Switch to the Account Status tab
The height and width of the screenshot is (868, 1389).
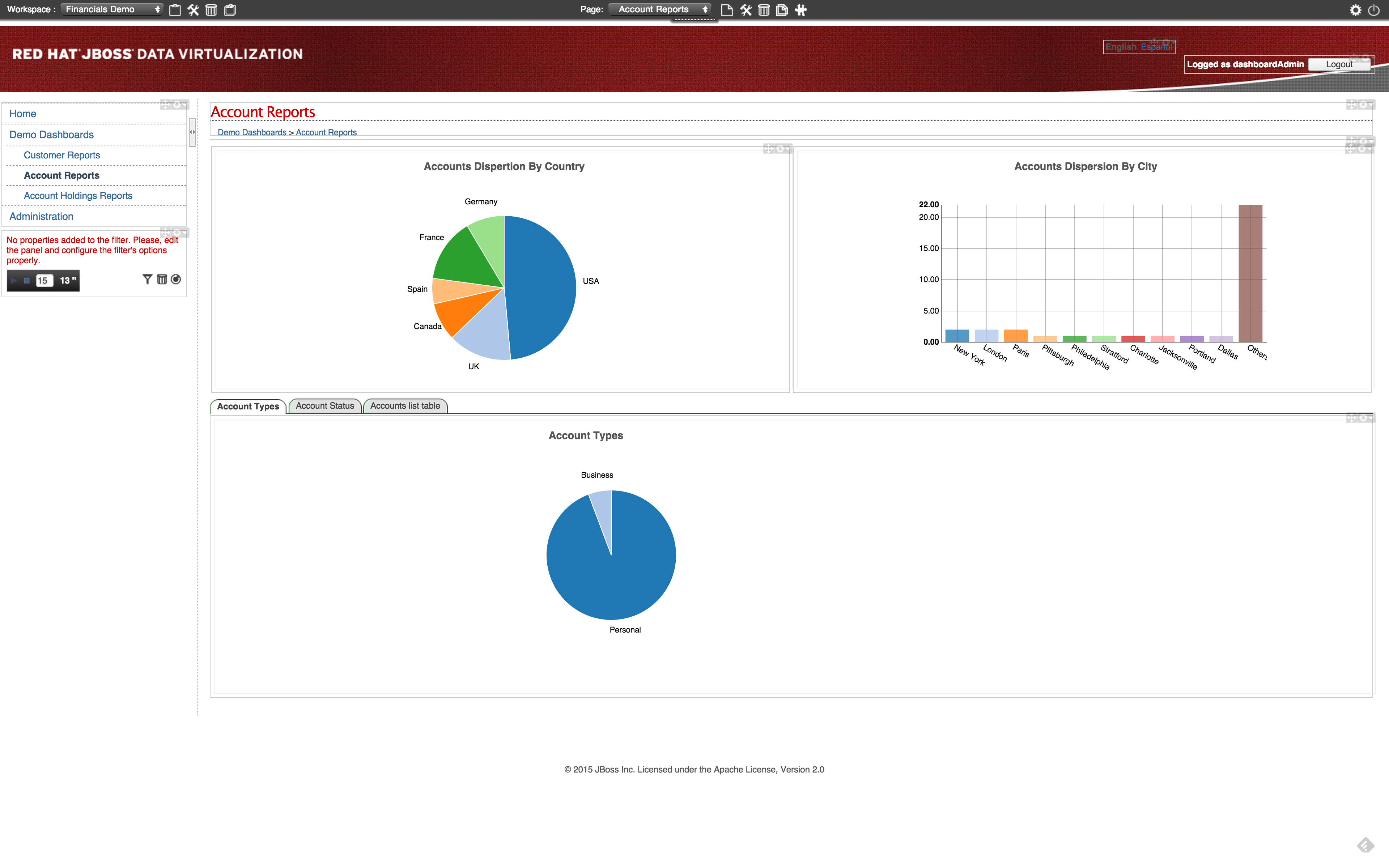tap(325, 406)
